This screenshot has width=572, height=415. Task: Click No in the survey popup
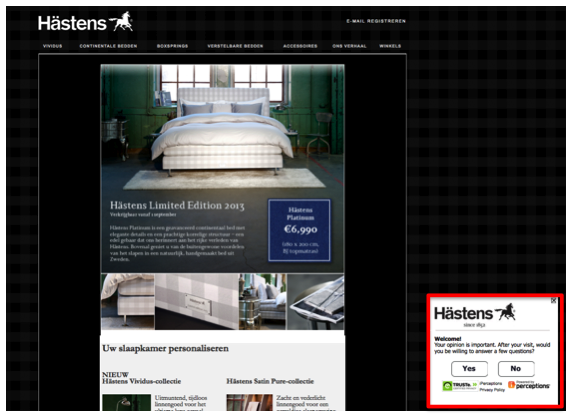(x=516, y=369)
